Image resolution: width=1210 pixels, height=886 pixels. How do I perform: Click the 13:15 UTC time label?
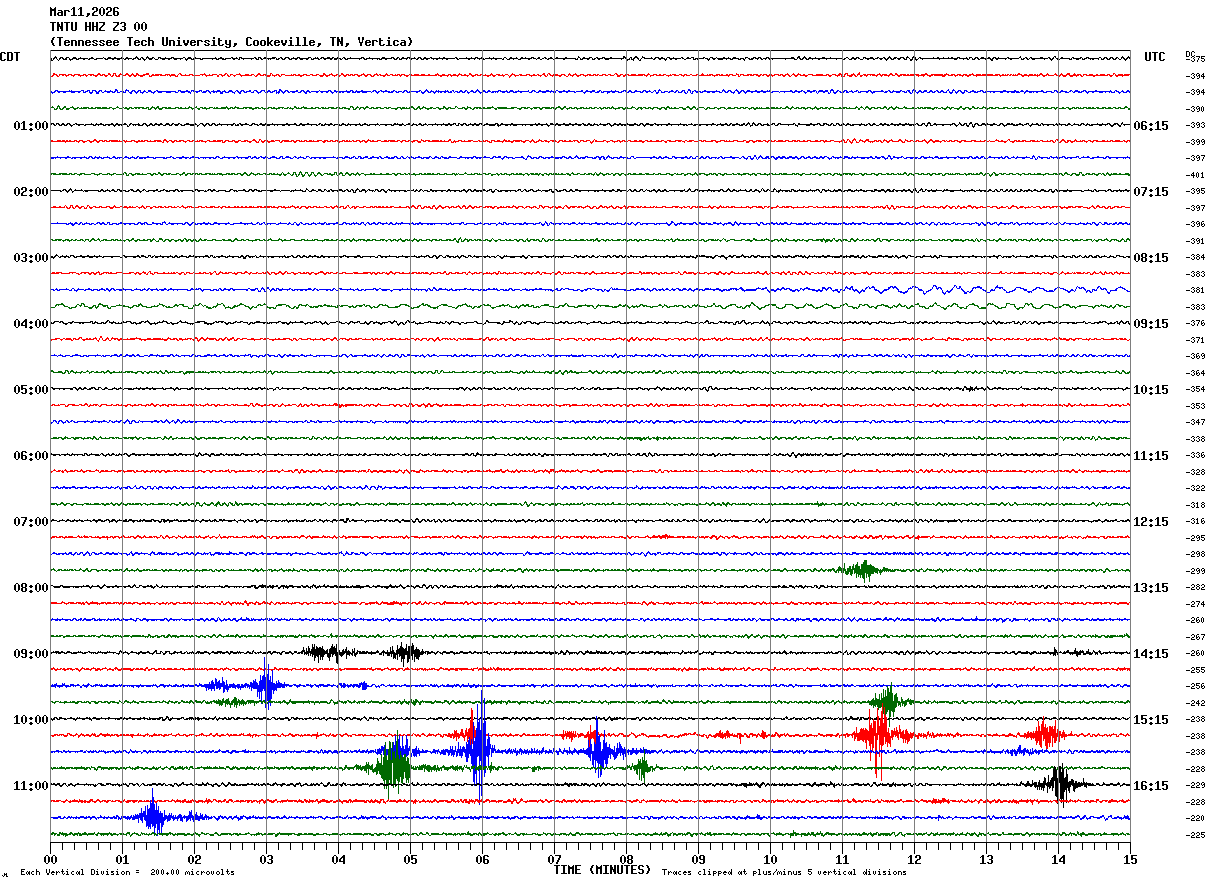coord(1151,588)
